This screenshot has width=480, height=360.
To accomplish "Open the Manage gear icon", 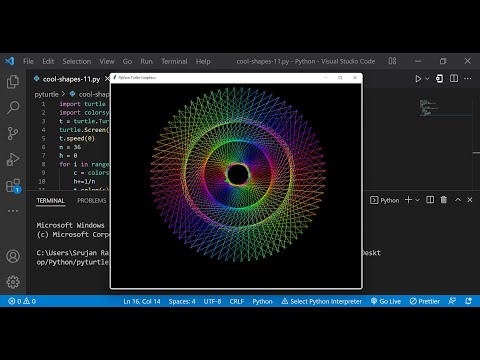I will click(x=13, y=282).
